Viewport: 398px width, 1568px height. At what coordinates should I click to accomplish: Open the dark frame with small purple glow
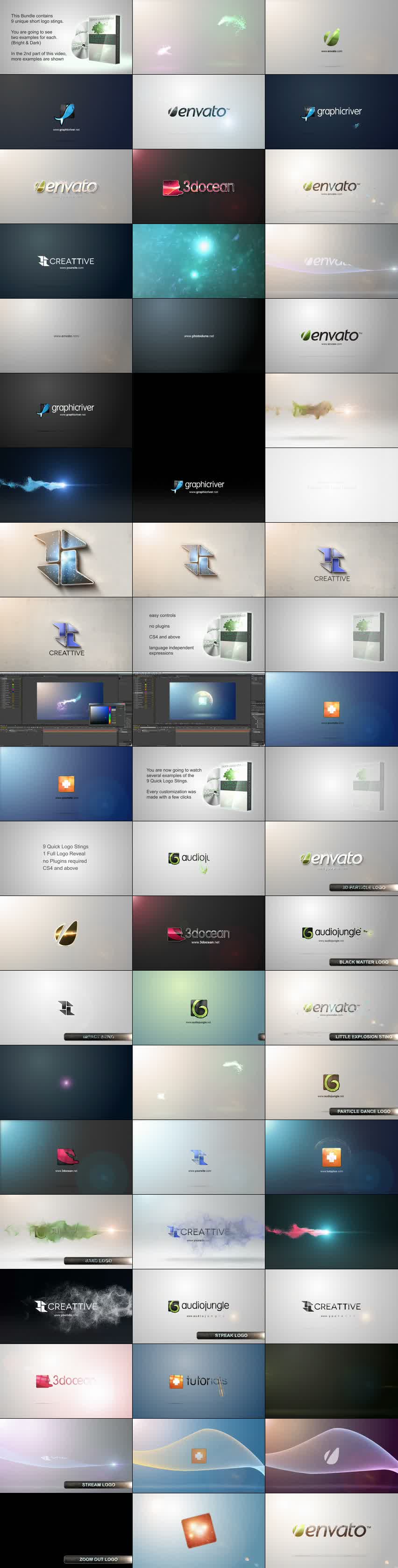(x=66, y=1082)
